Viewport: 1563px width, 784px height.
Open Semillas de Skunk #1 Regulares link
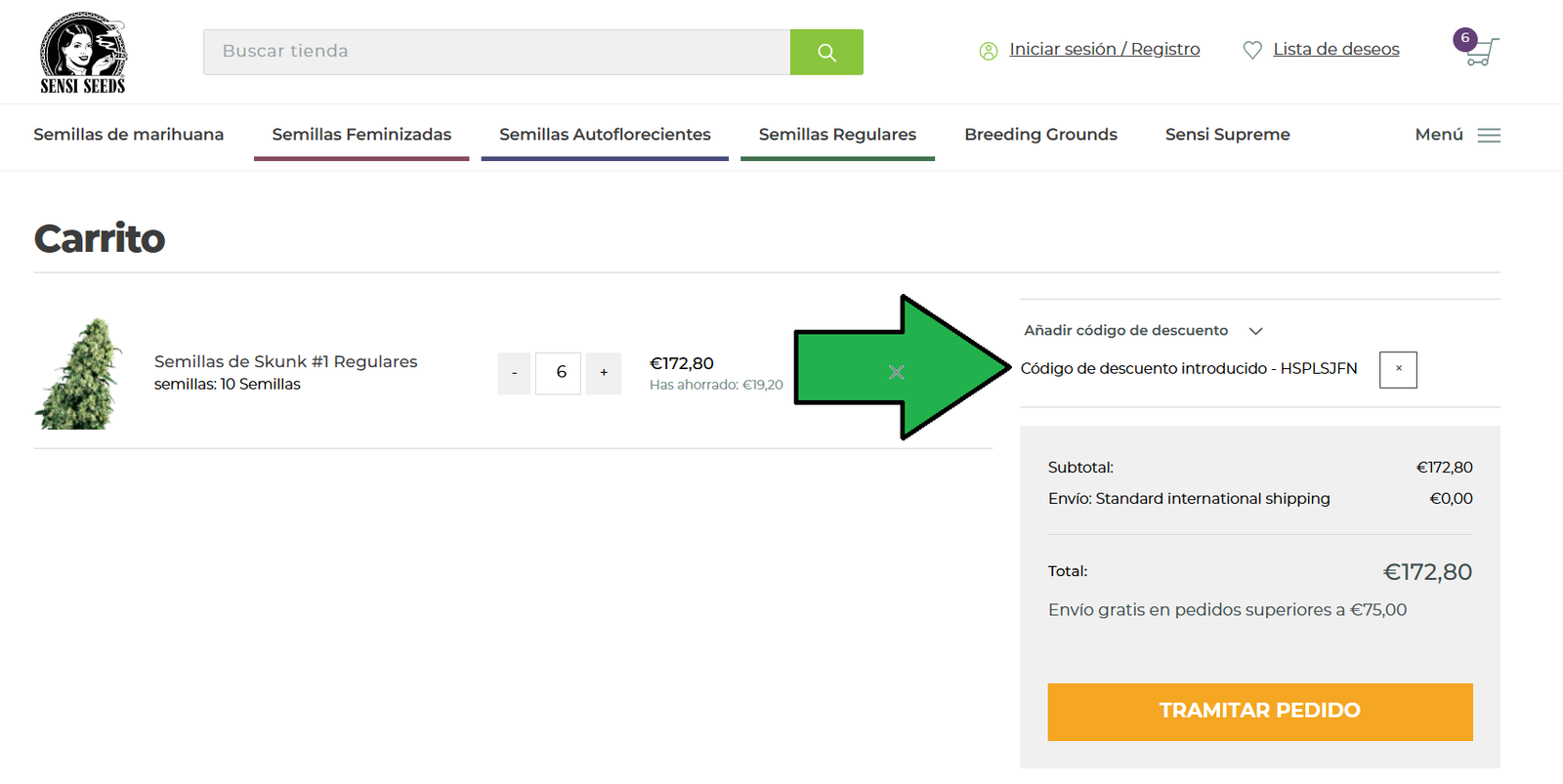click(x=285, y=361)
